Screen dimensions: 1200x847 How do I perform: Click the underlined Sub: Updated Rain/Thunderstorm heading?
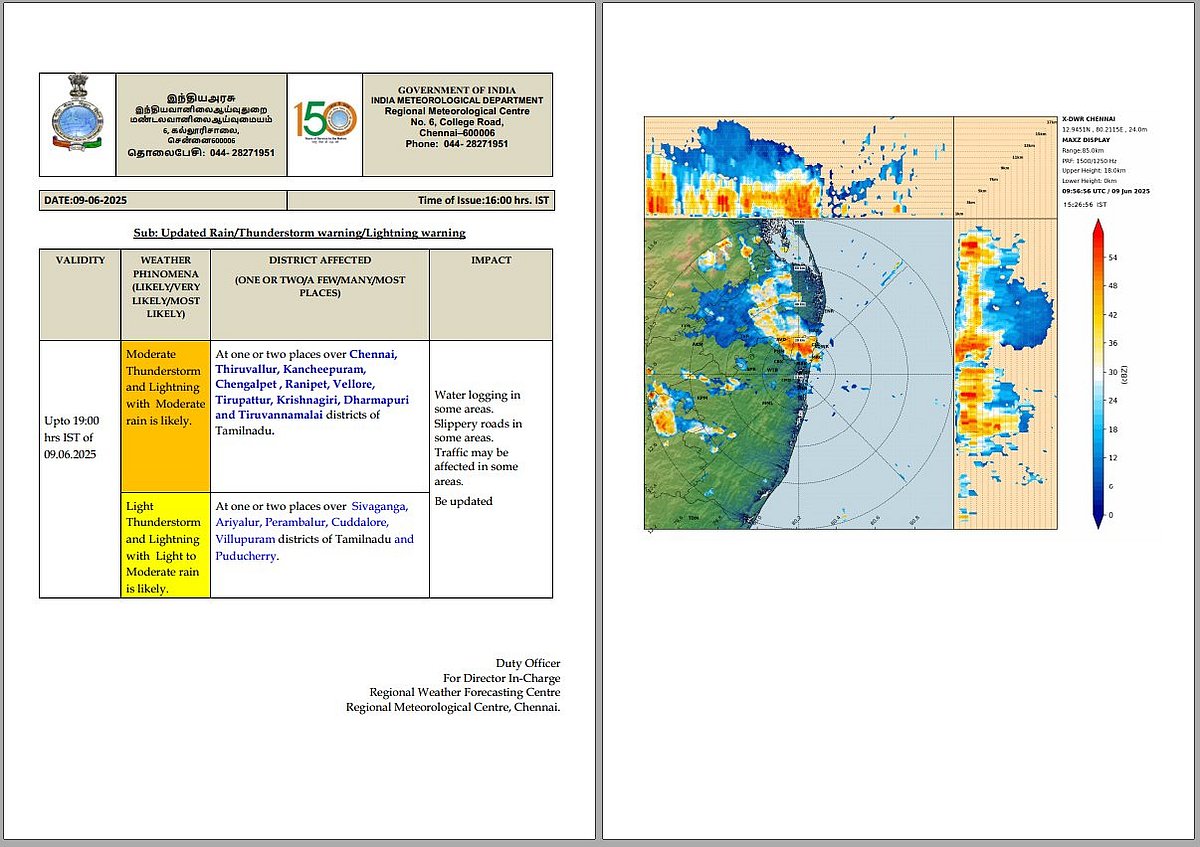(x=299, y=233)
